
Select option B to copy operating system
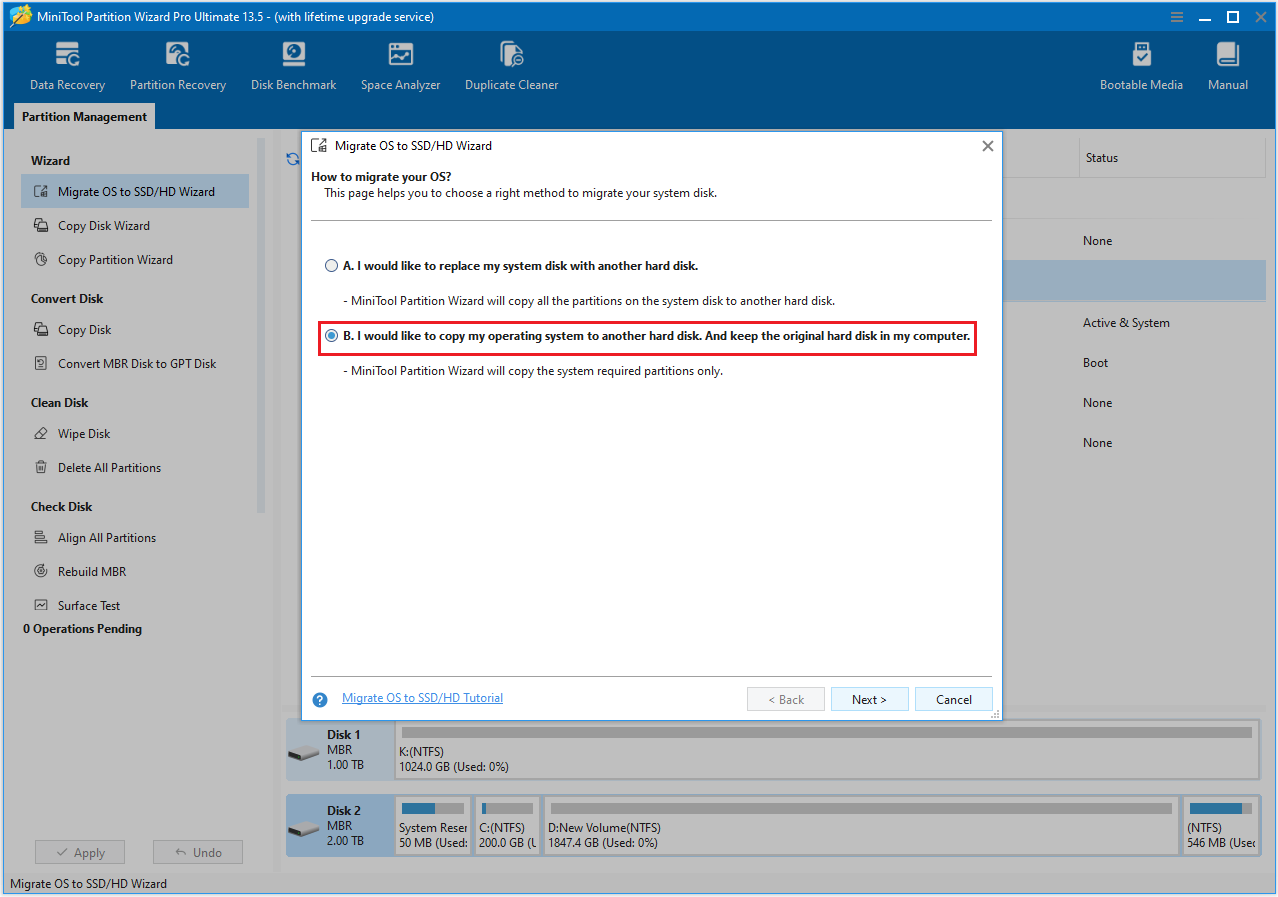point(331,336)
